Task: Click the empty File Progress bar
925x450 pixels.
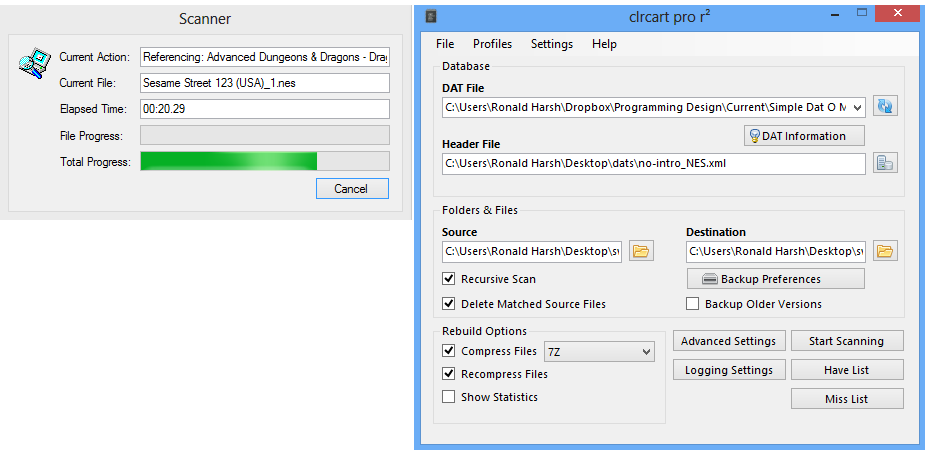Action: (265, 135)
